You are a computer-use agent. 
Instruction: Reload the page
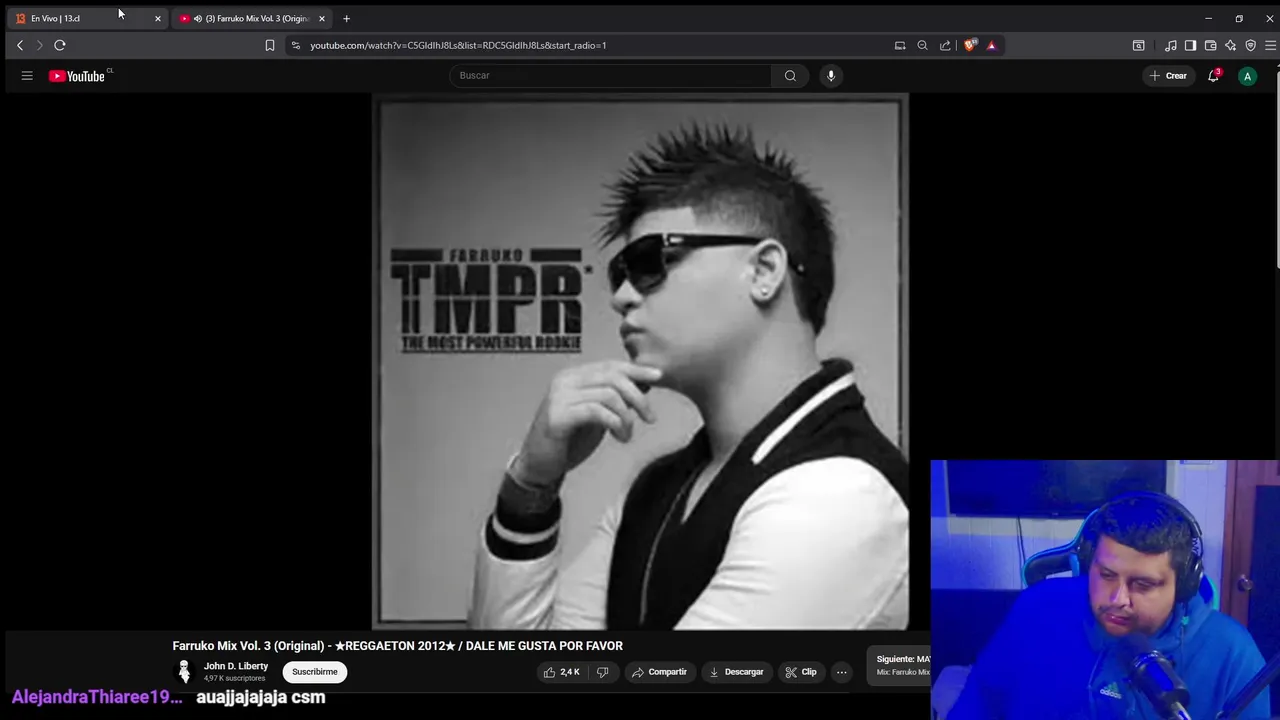coord(60,45)
